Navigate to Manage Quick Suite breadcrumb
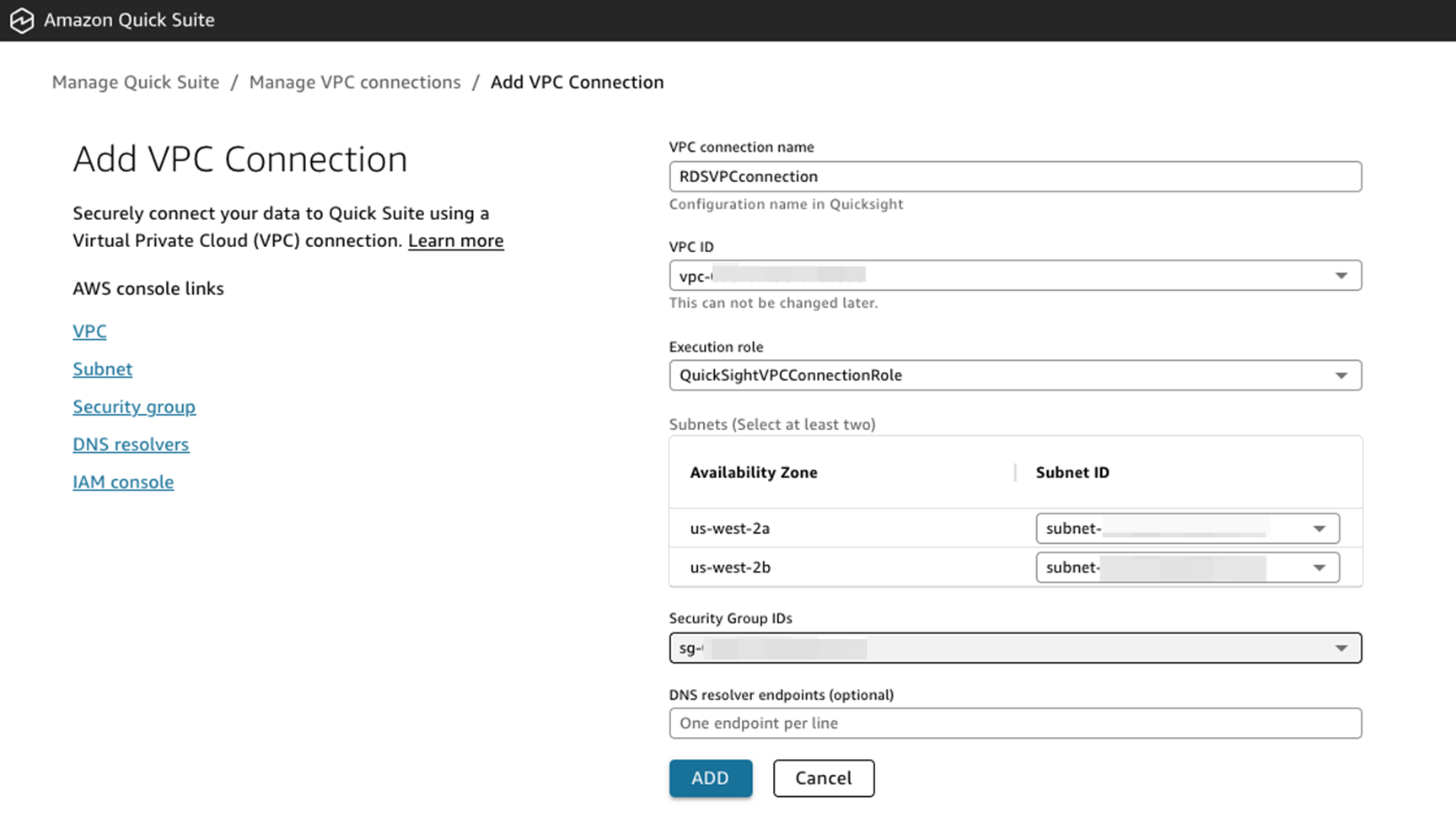Viewport: 1456px width, 818px height. pyautogui.click(x=136, y=83)
